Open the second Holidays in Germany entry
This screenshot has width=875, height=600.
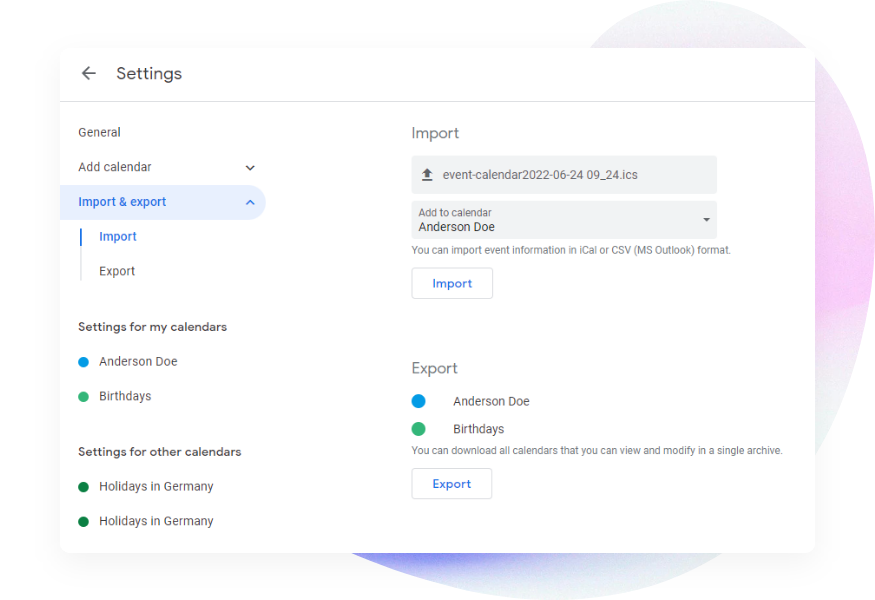[x=156, y=521]
